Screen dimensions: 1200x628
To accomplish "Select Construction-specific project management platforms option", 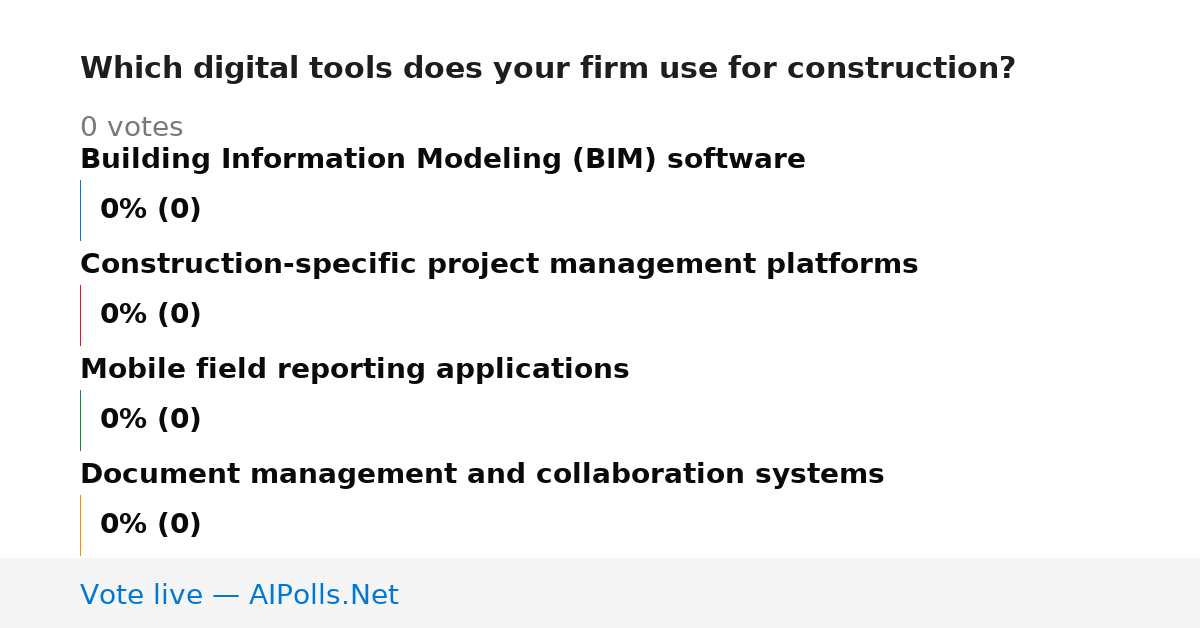I will pos(499,265).
